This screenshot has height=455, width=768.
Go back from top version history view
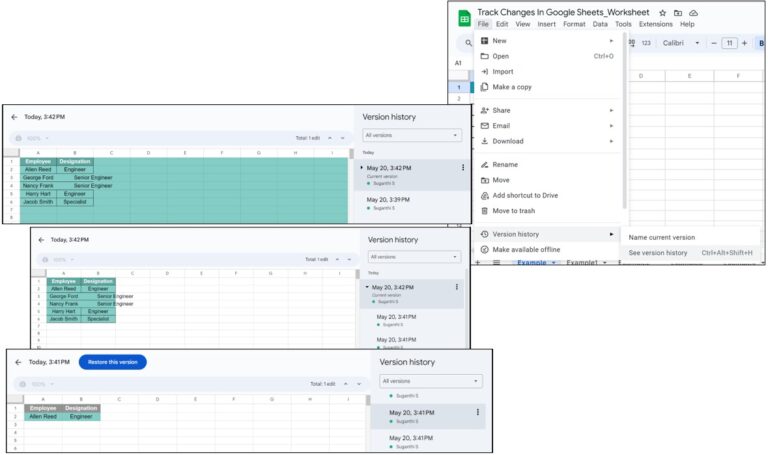pos(14,117)
